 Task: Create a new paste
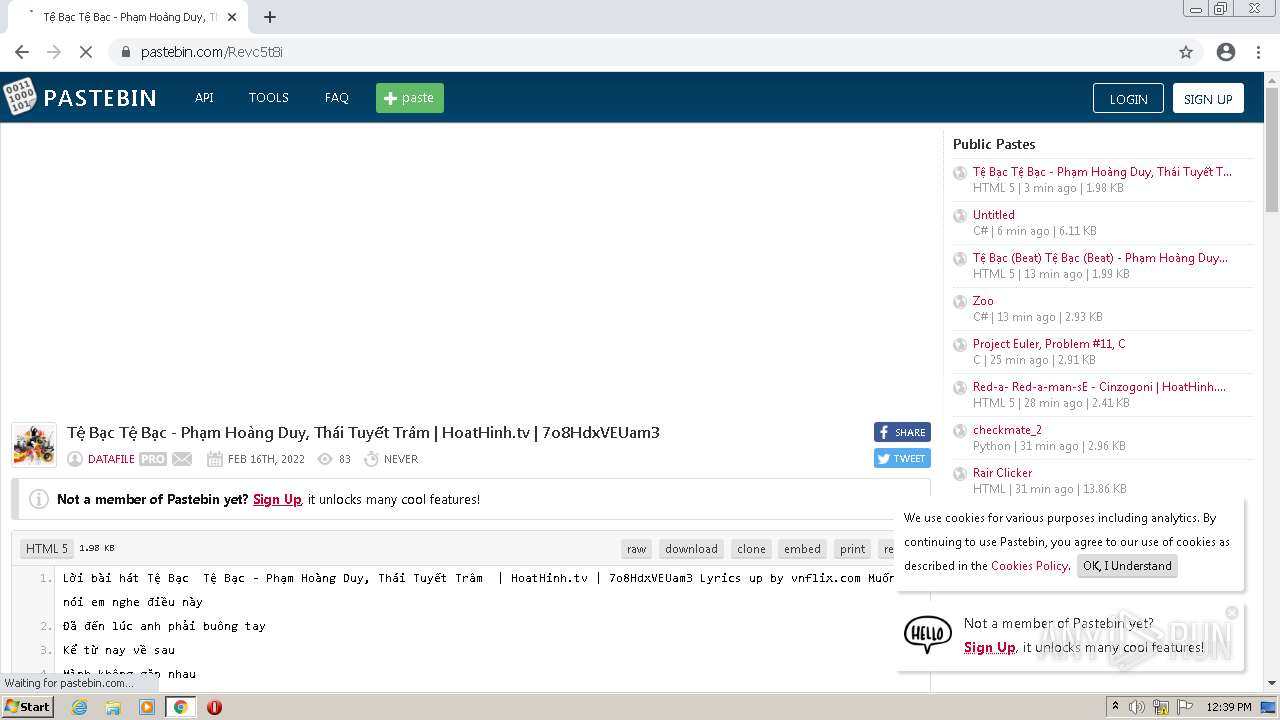(410, 98)
